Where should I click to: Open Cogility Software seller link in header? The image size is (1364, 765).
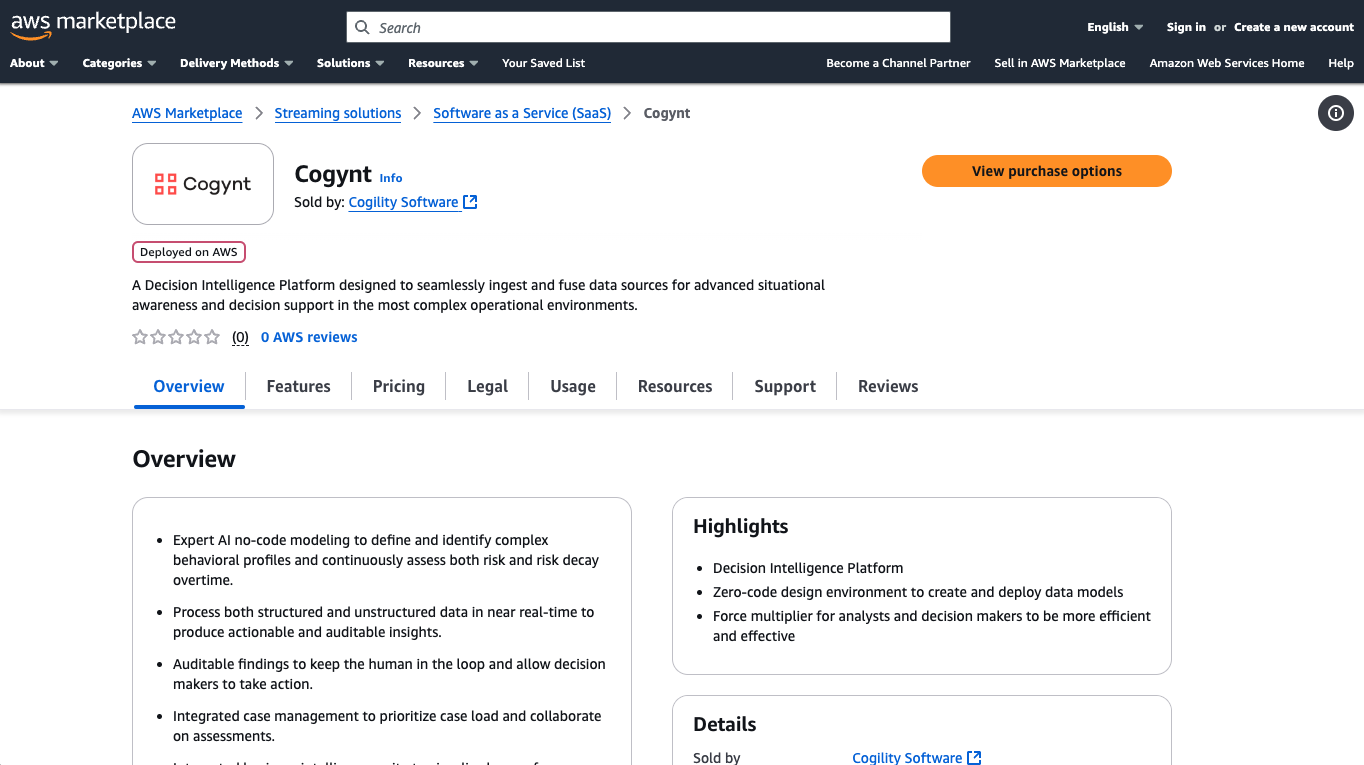point(403,202)
